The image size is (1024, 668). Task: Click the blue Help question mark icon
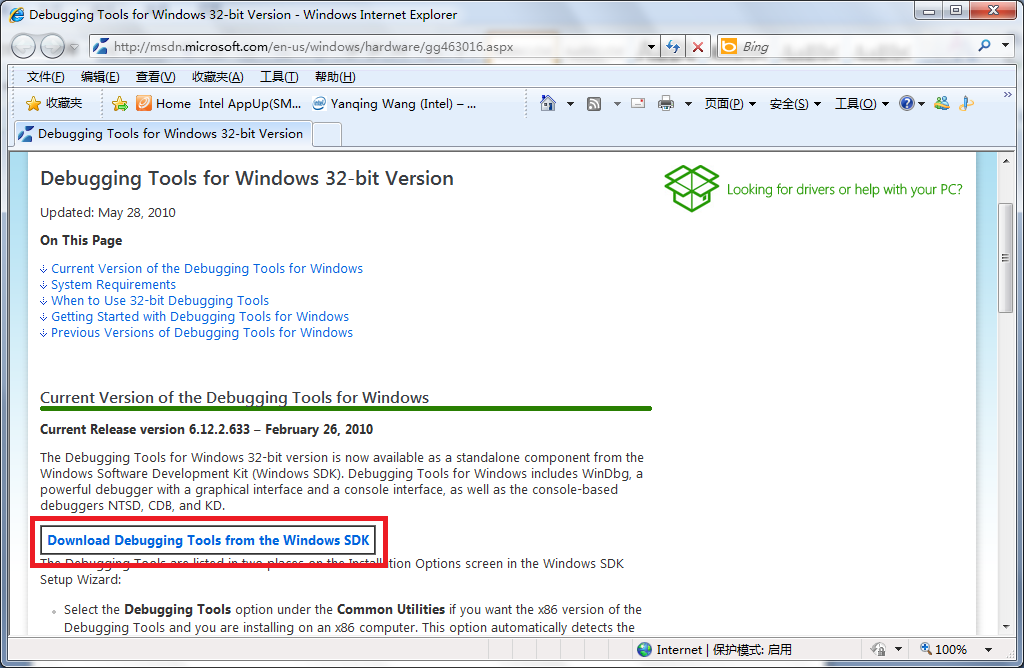point(906,103)
